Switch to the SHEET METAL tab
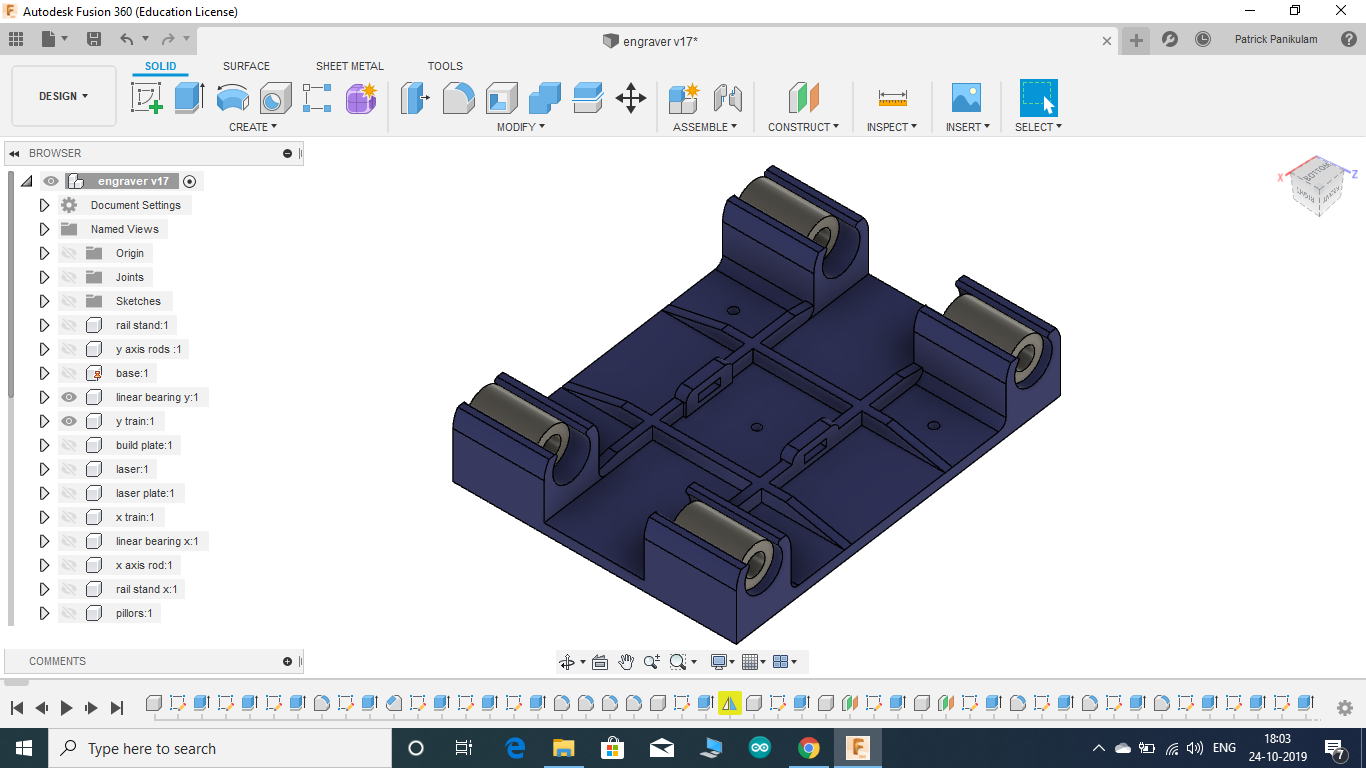The height and width of the screenshot is (768, 1366). coord(349,66)
